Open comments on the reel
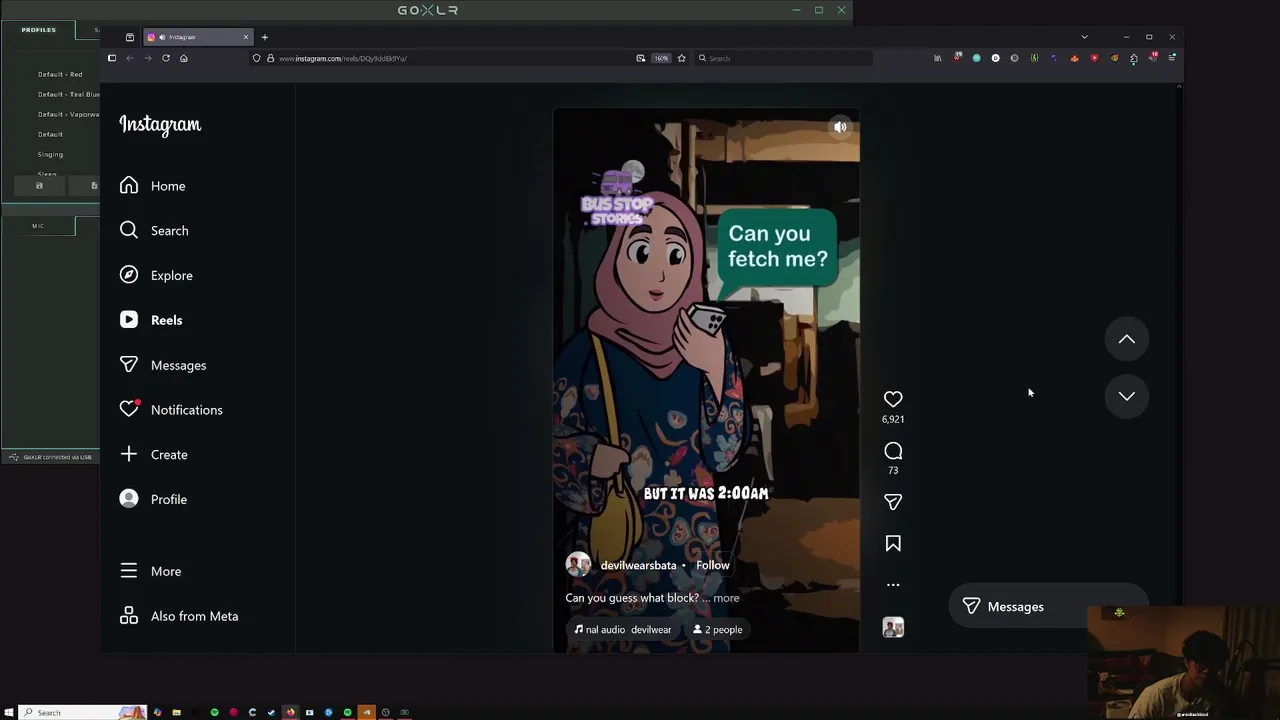1280x720 pixels. (893, 451)
